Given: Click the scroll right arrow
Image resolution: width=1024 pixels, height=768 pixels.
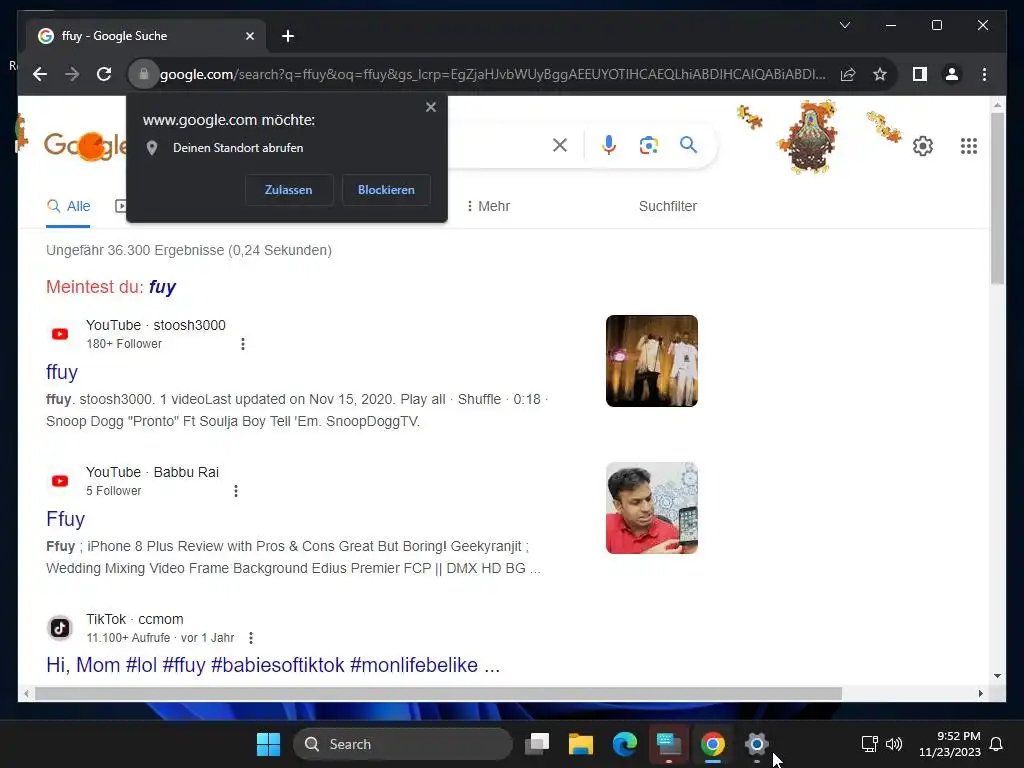Looking at the screenshot, I should click(x=980, y=694).
